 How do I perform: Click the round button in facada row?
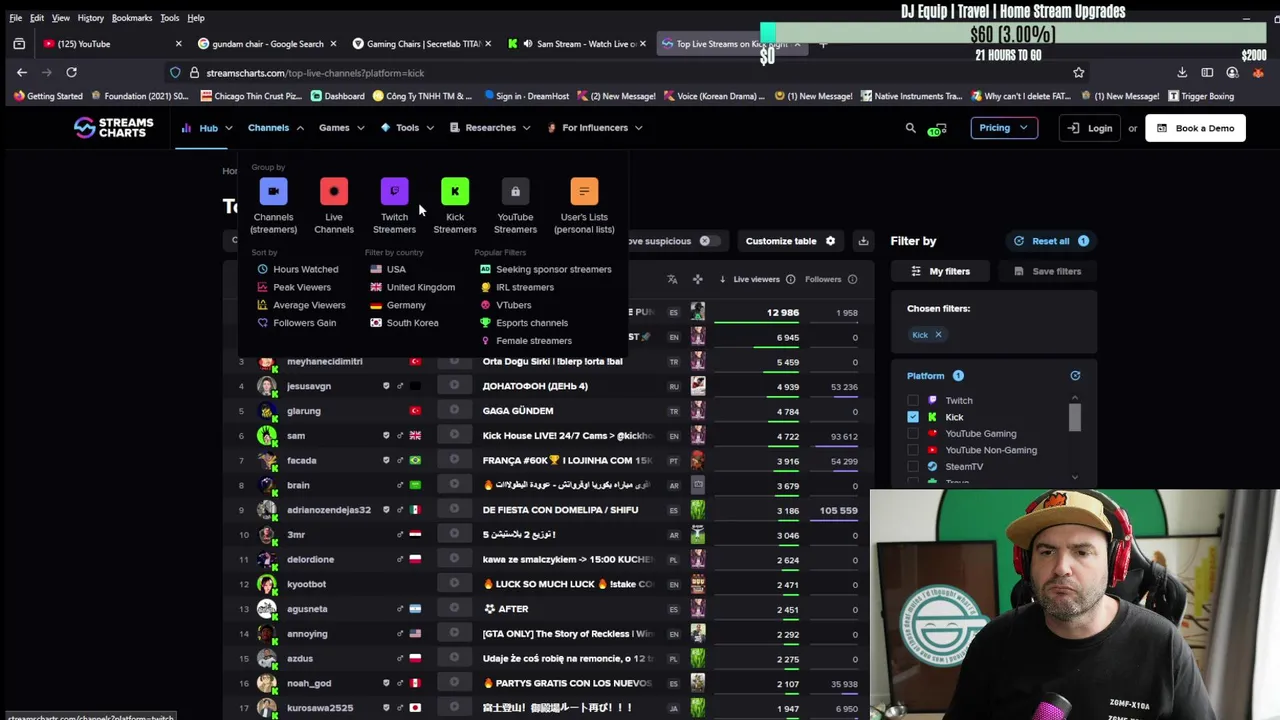click(x=454, y=460)
